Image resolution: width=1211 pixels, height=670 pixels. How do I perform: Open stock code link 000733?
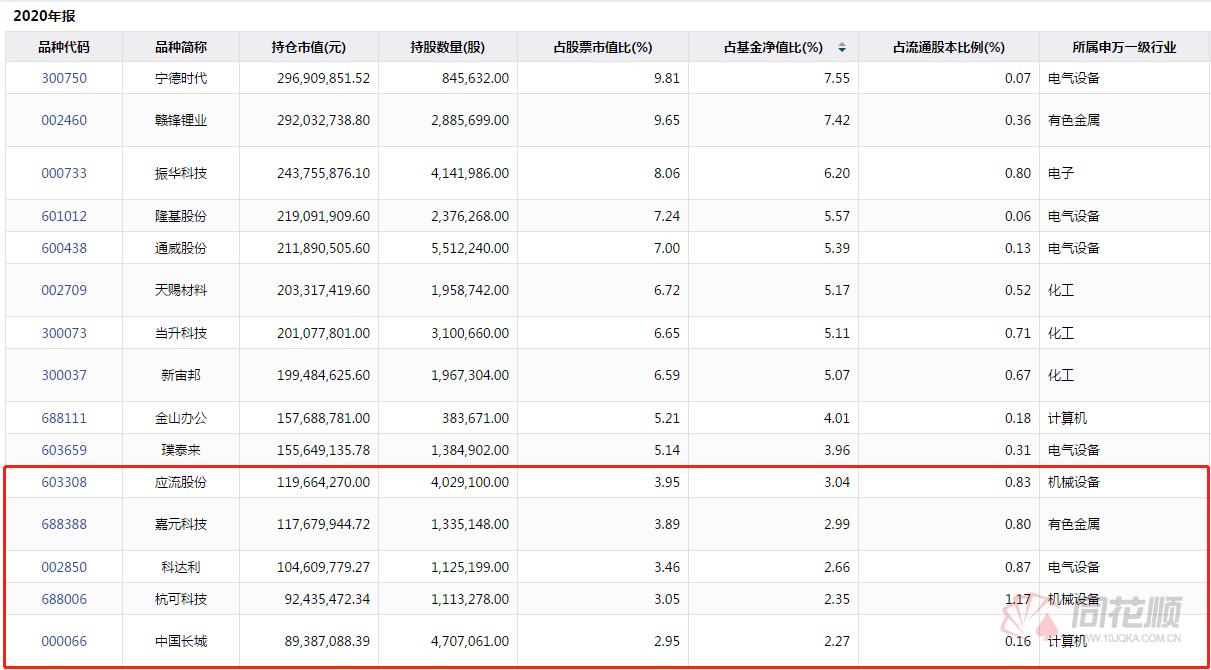[x=64, y=173]
